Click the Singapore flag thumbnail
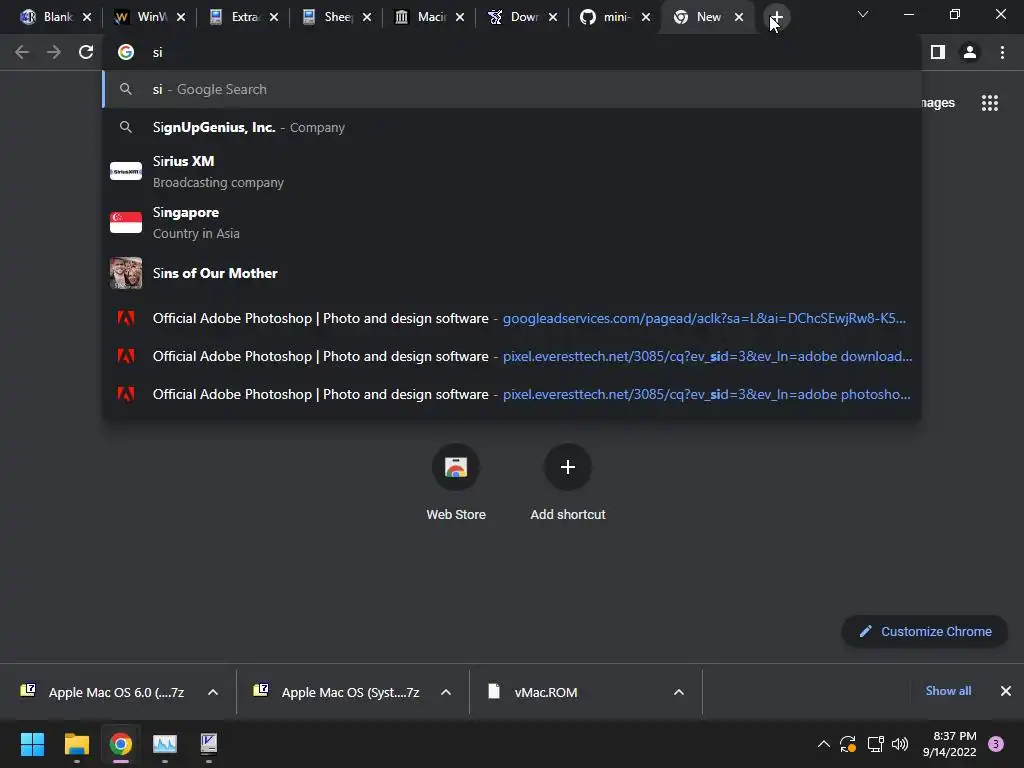The width and height of the screenshot is (1024, 768). (126, 222)
